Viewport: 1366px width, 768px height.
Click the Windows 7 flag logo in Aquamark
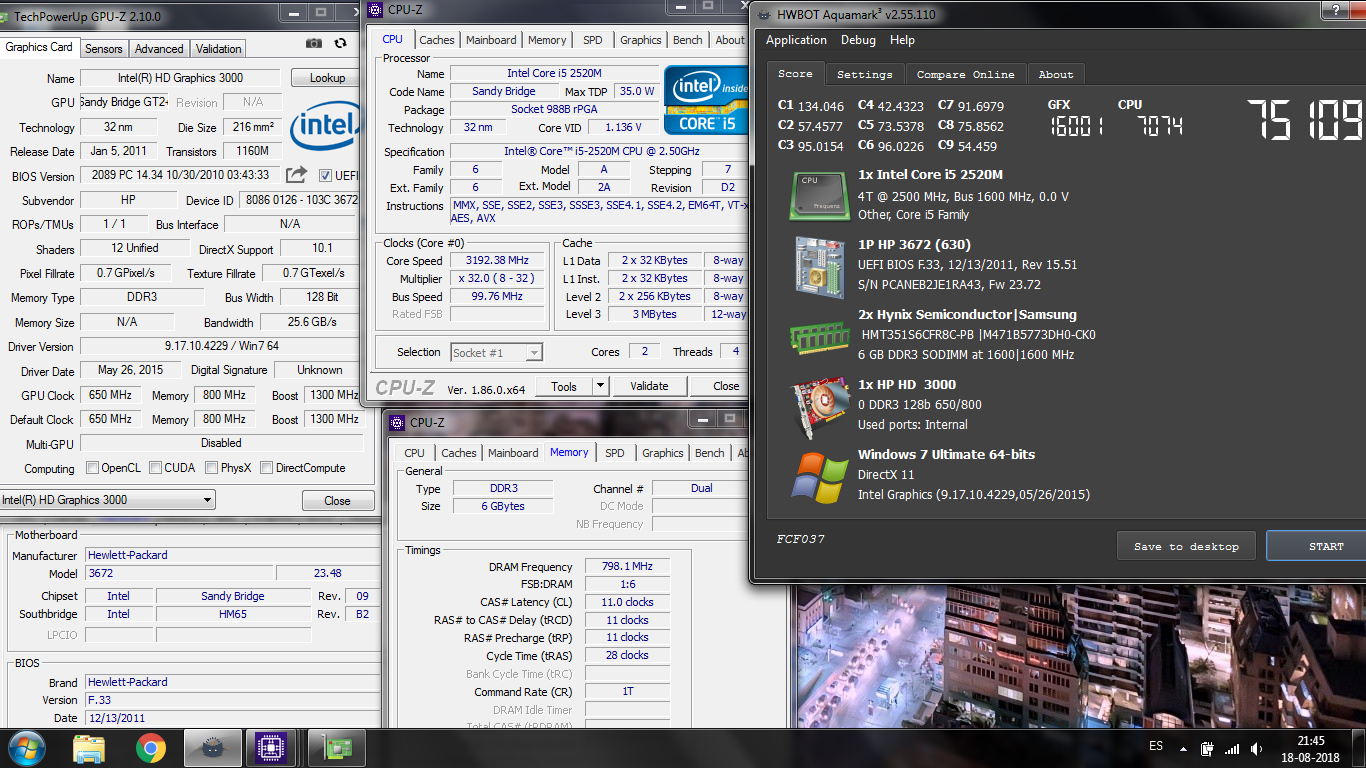(x=820, y=477)
